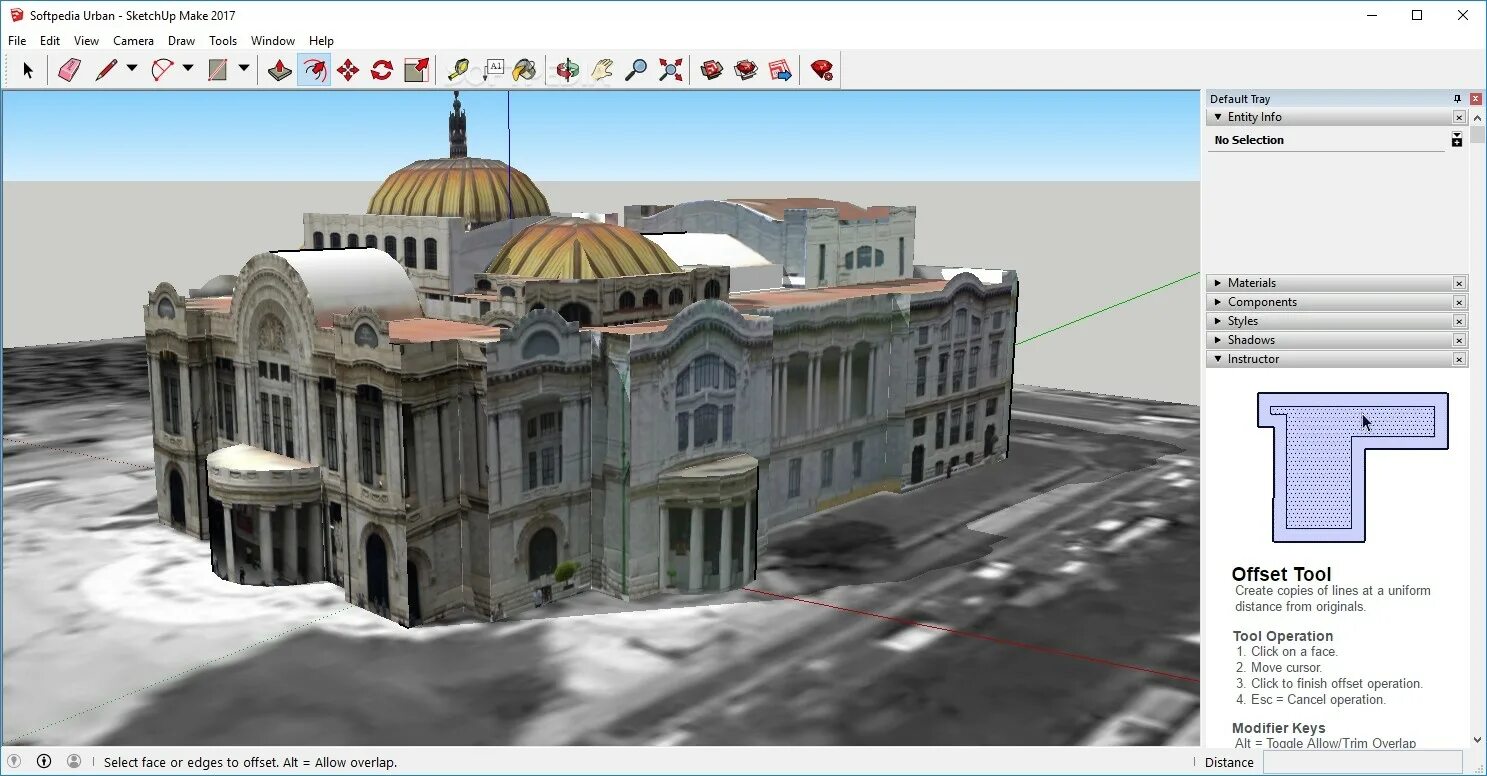Select the arrow Select tool
Screen dimensions: 1487x776
point(27,70)
